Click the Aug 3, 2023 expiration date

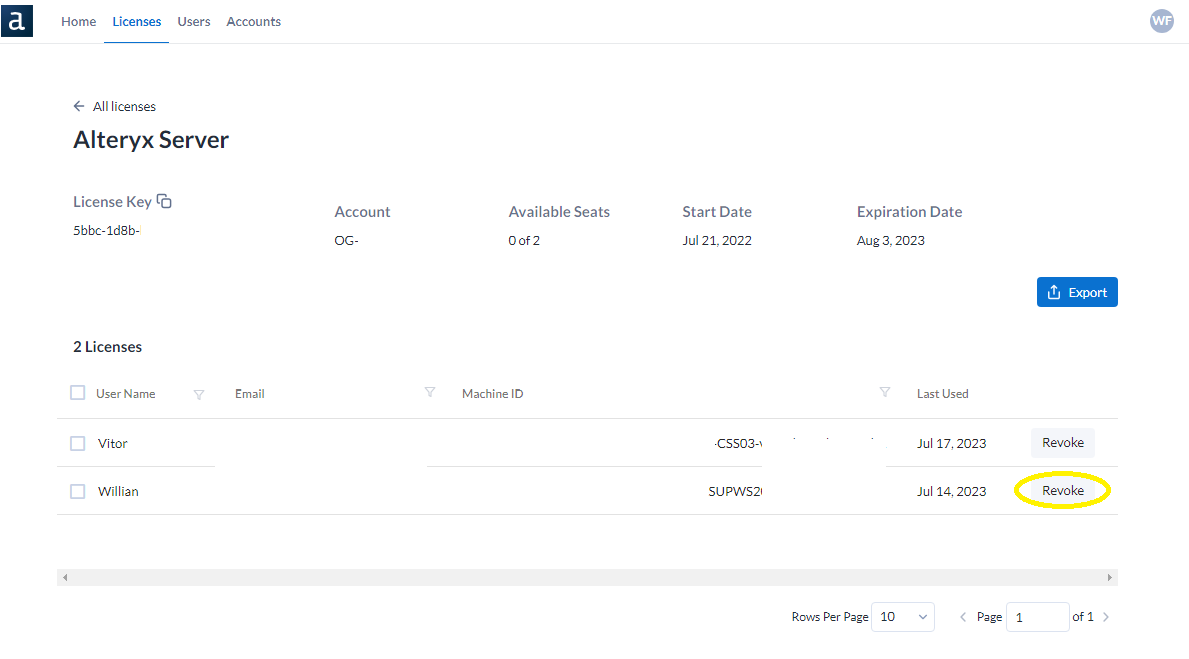[891, 240]
